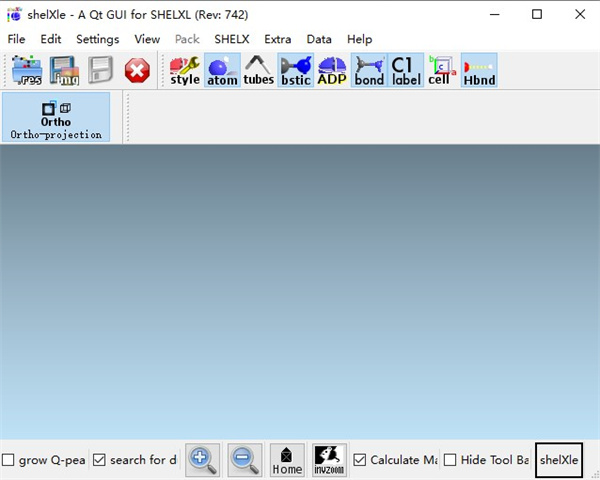Image resolution: width=600 pixels, height=480 pixels.
Task: Click the greyed-out save floppy disk icon
Action: (x=100, y=70)
